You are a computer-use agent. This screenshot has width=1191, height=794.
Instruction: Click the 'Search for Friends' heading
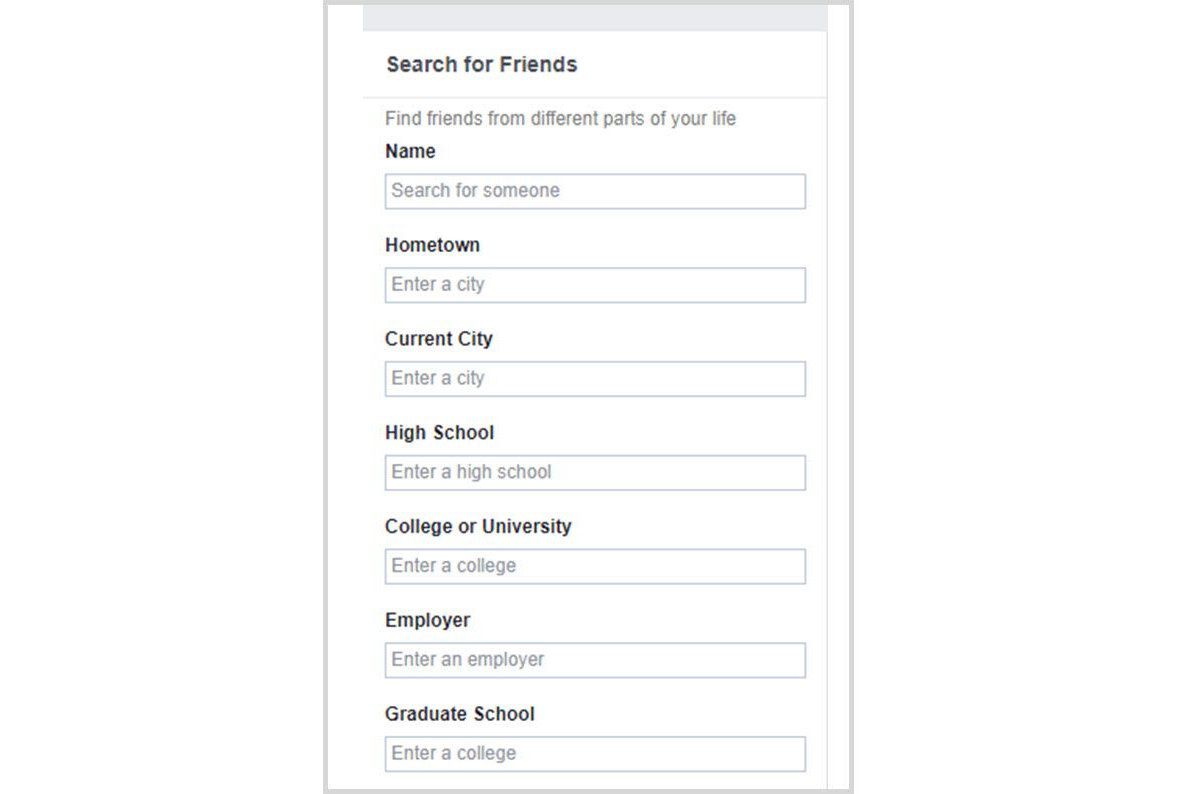(482, 65)
